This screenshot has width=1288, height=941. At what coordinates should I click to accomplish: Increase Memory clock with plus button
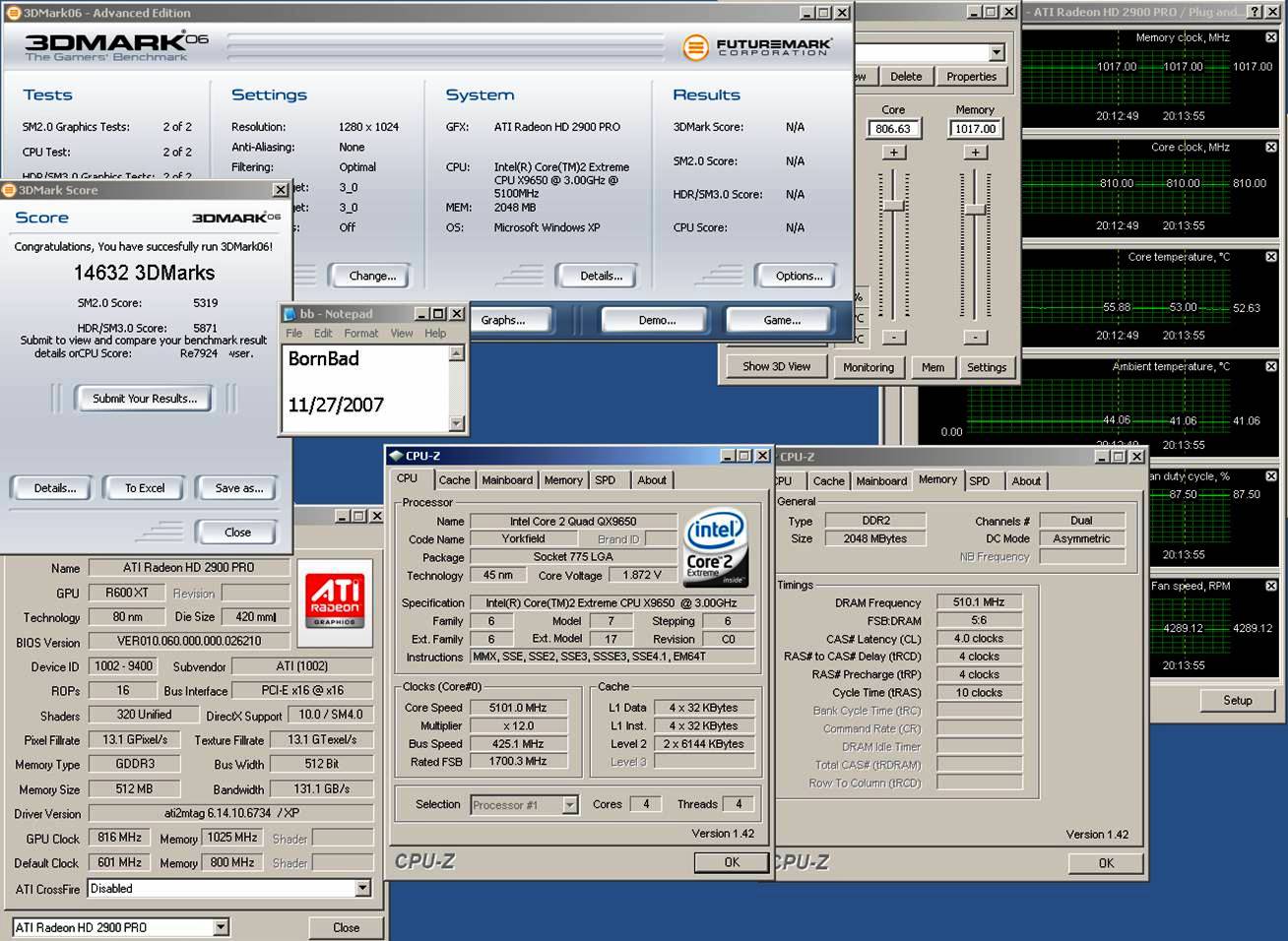pos(975,153)
